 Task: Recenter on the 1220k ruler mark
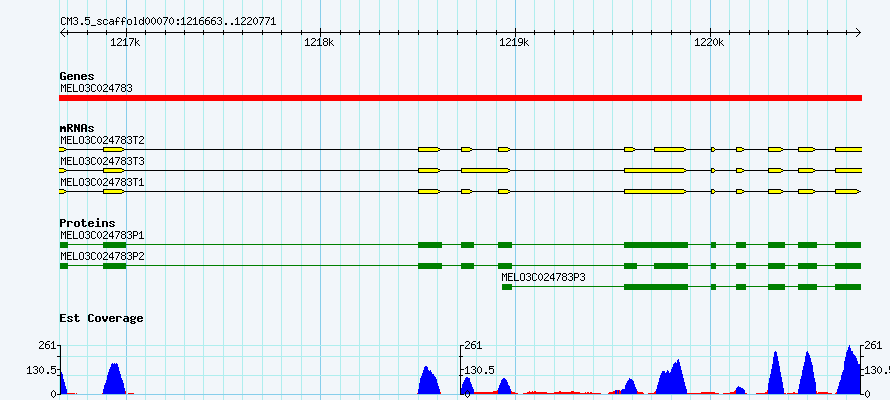coord(710,43)
